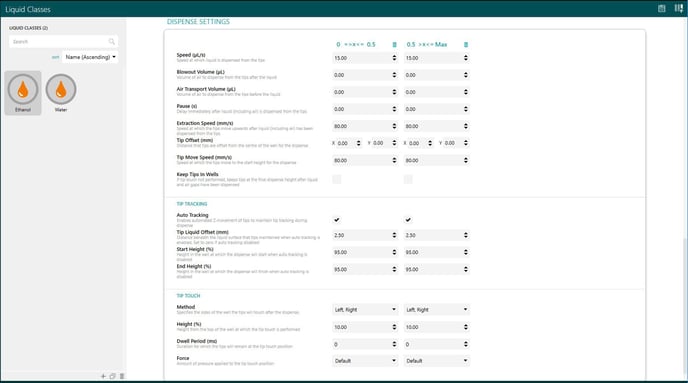Adjust Air Transport Volume stepper first range

coord(394,92)
